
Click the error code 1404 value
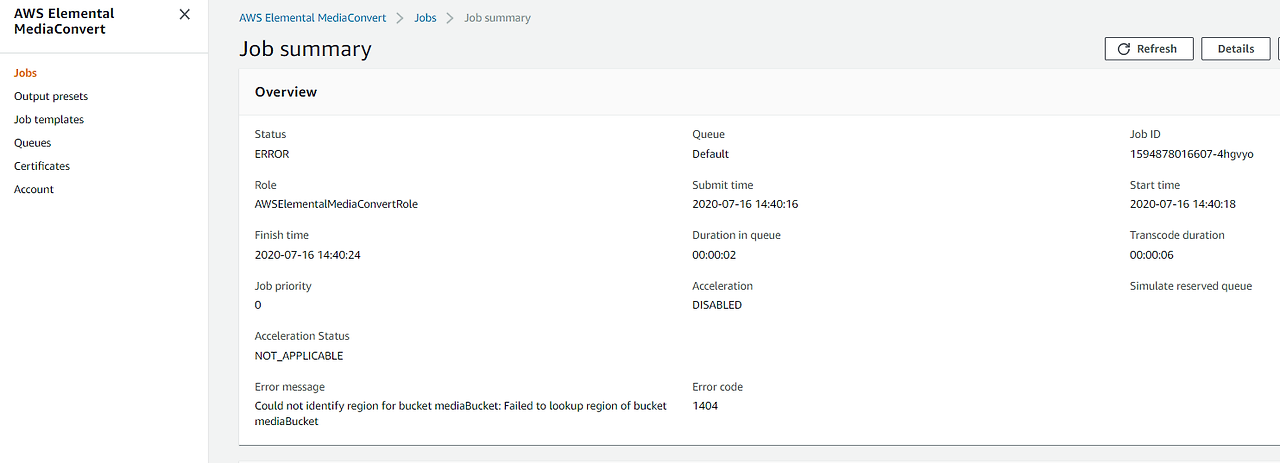click(x=705, y=406)
